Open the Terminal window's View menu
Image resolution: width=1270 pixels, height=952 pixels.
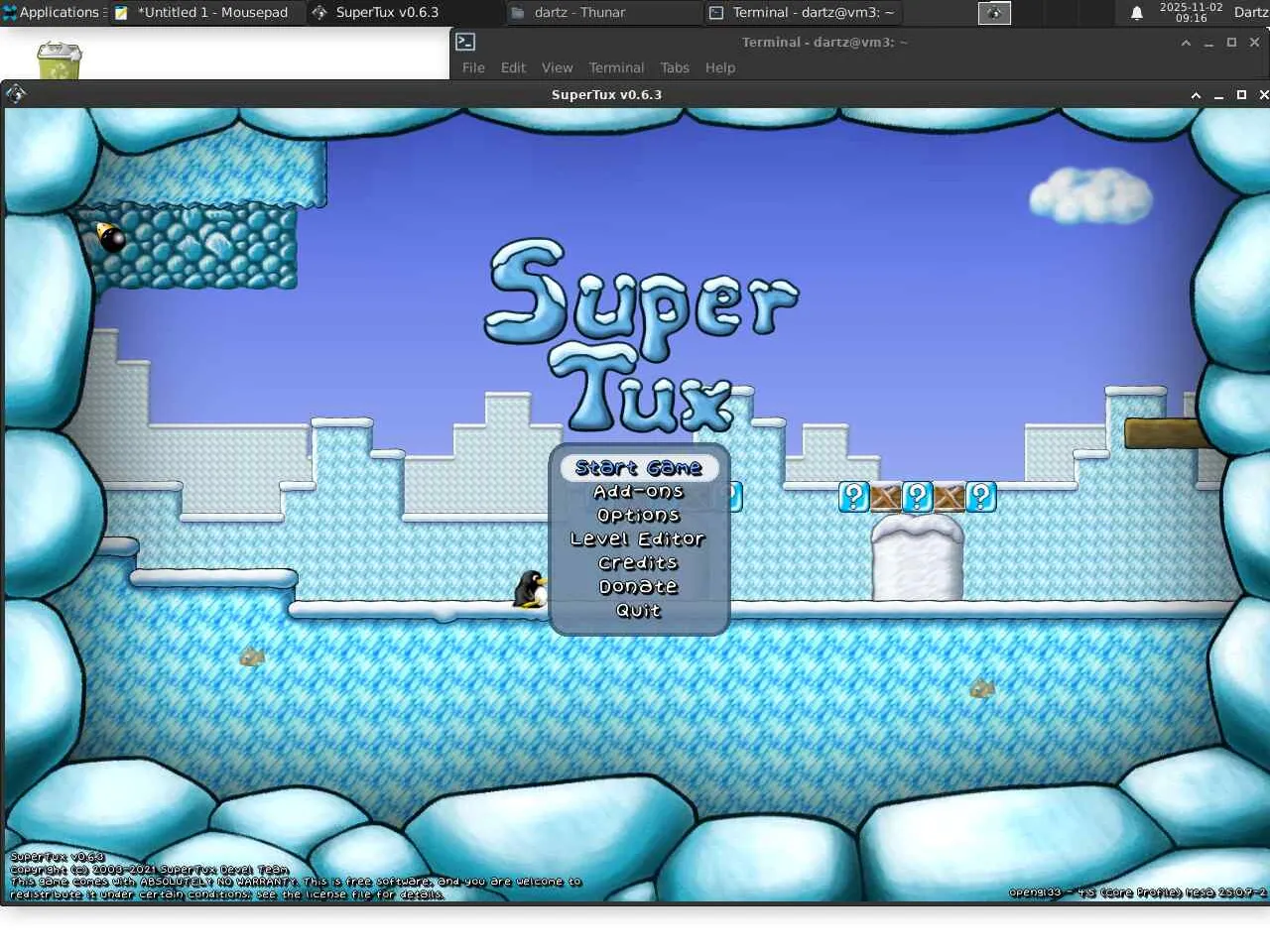[557, 67]
